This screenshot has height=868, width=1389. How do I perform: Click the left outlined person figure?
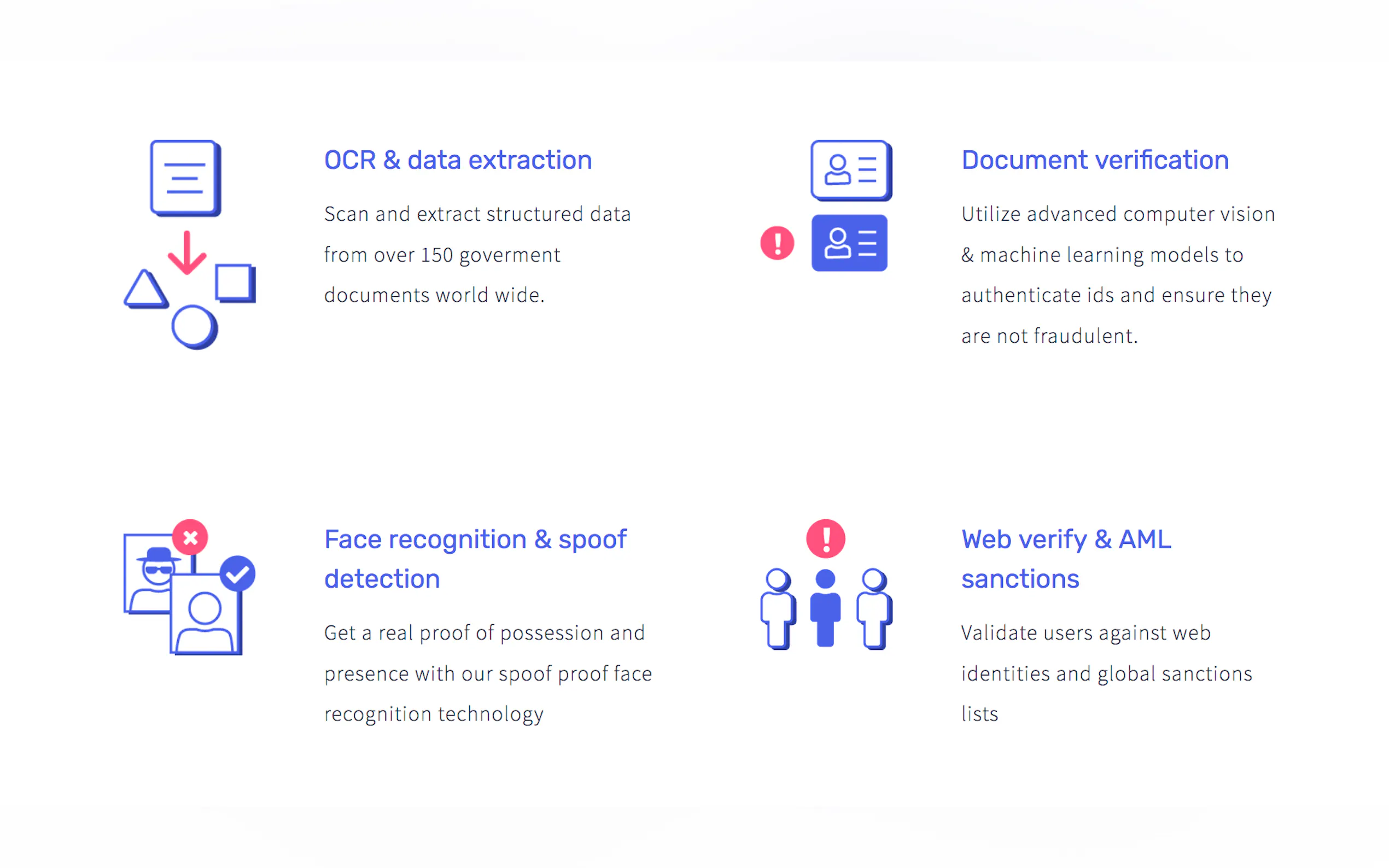[778, 608]
